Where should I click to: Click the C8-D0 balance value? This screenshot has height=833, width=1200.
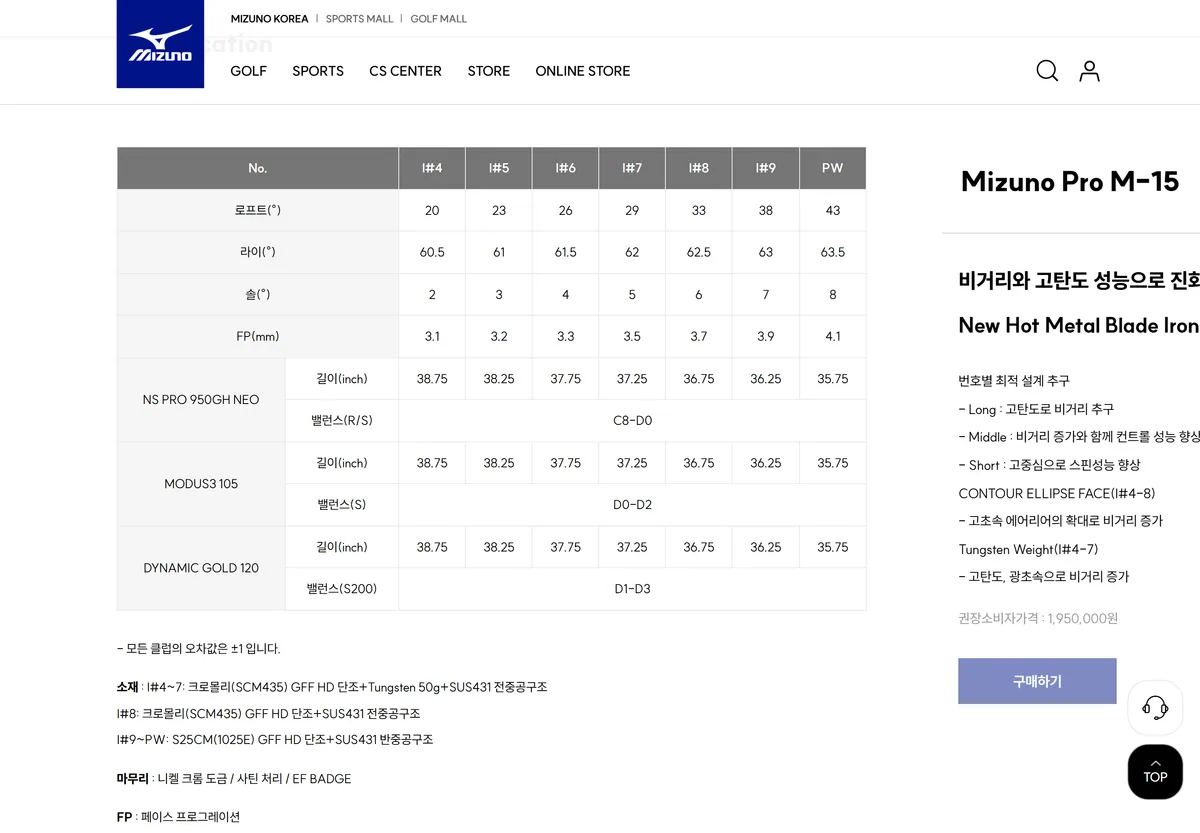click(x=632, y=421)
